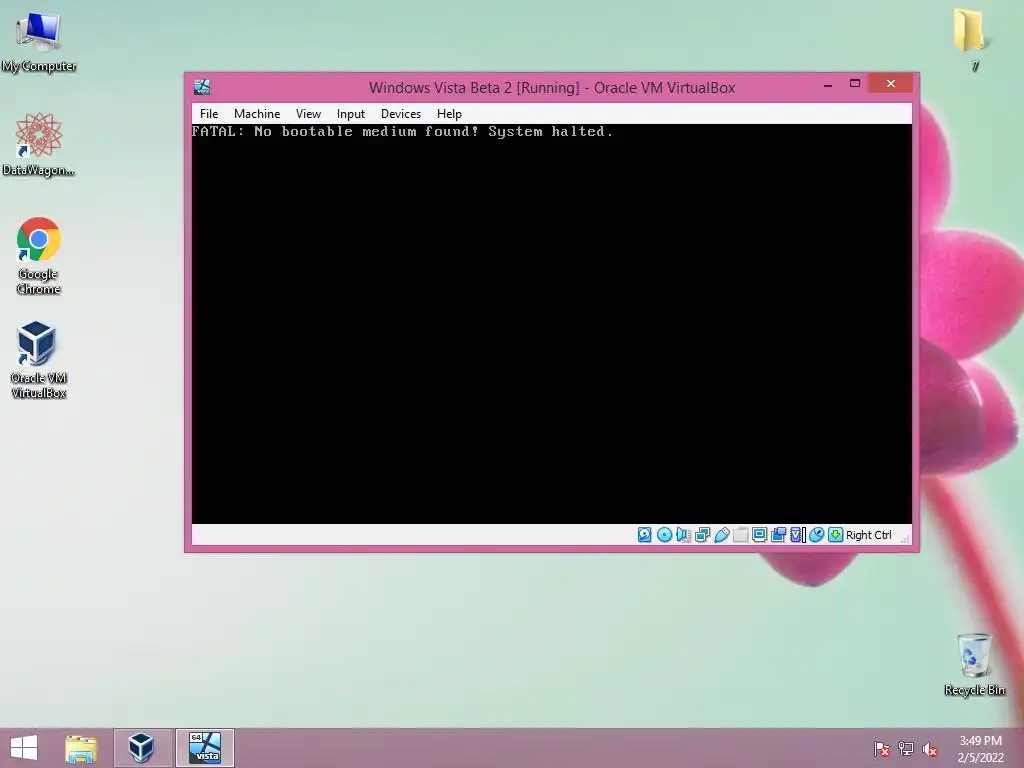Viewport: 1024px width, 768px height.
Task: Select the Oracle VM VirtualBox desktop shortcut
Action: [39, 360]
